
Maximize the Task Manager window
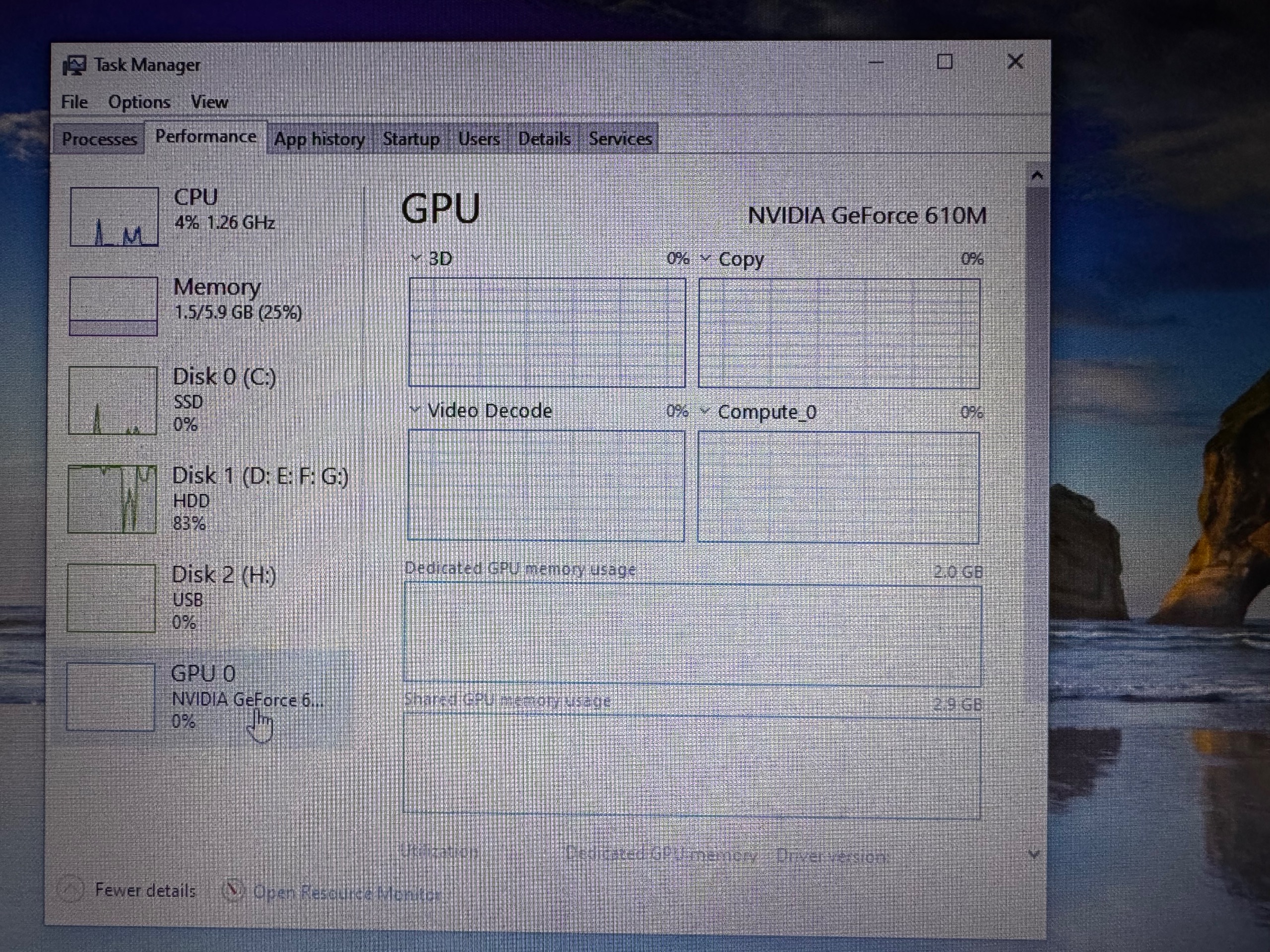[x=945, y=61]
